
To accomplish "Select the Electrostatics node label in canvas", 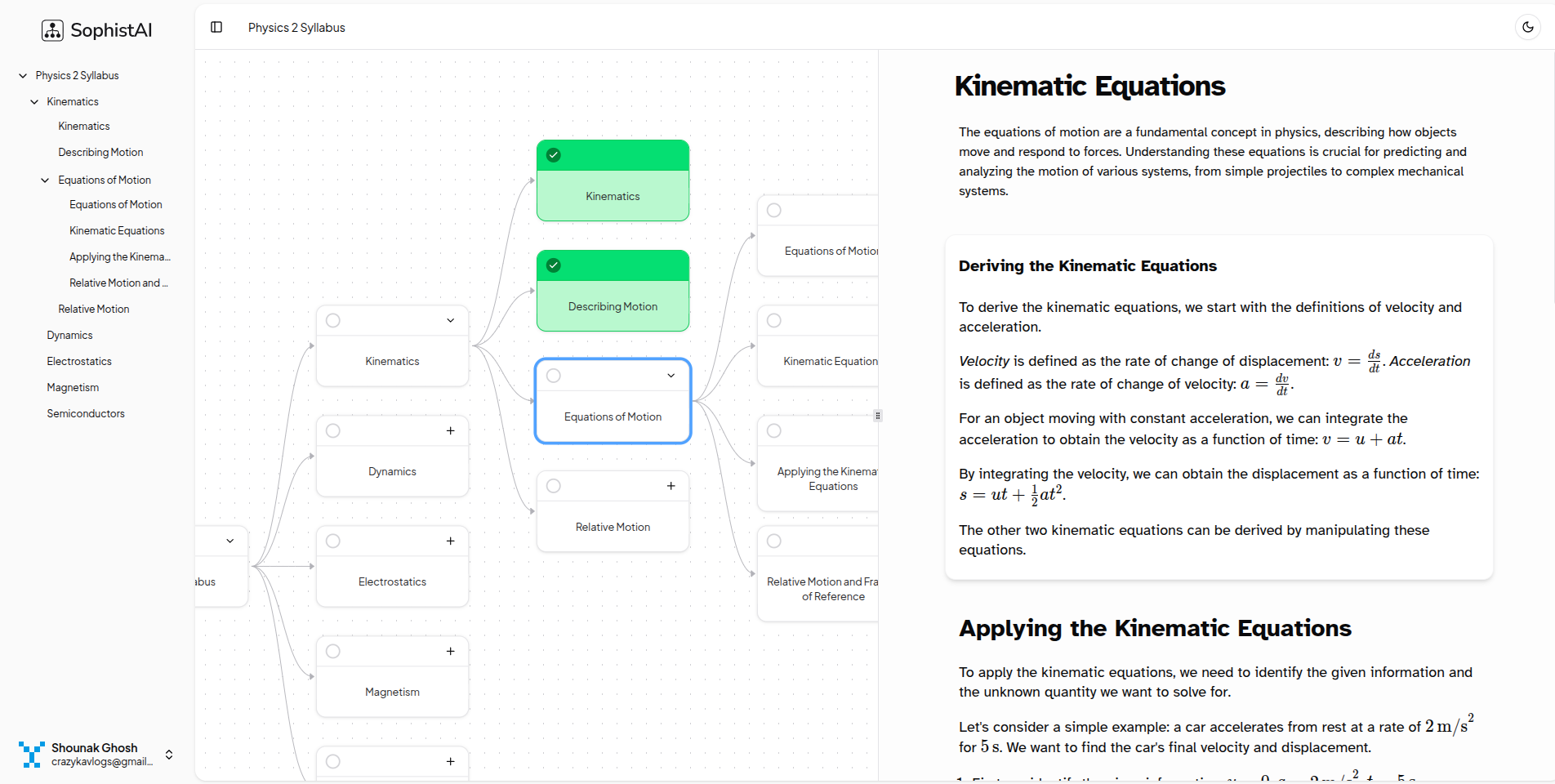I will point(392,582).
